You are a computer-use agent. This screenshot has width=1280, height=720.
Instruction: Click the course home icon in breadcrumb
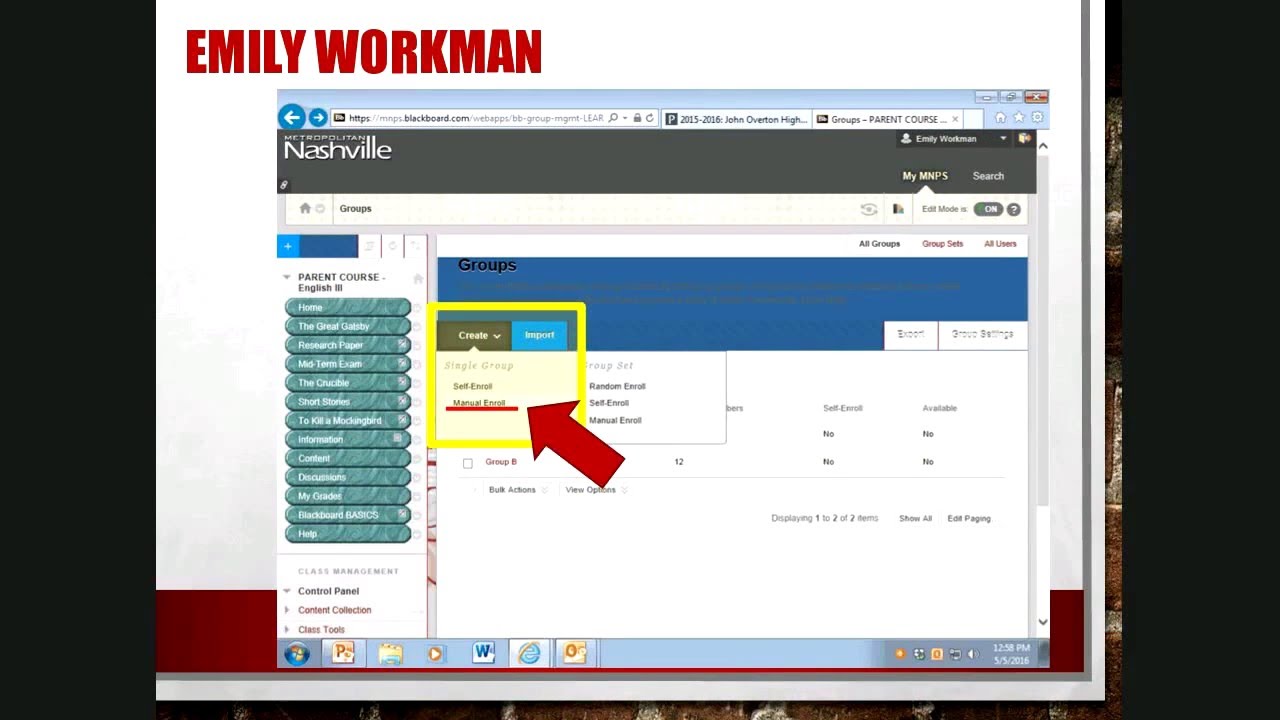(x=305, y=209)
